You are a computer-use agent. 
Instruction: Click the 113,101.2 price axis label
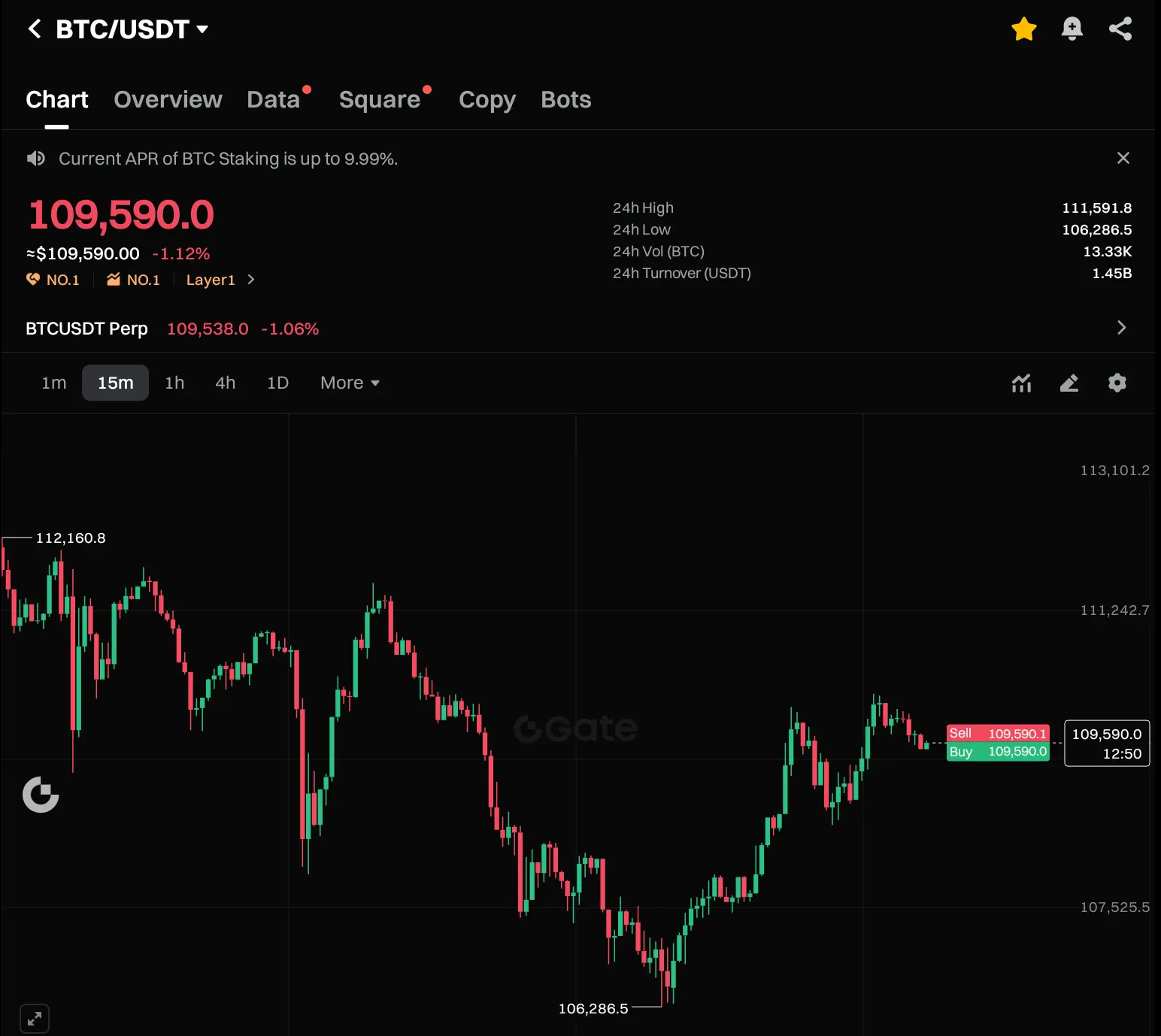coord(1114,471)
